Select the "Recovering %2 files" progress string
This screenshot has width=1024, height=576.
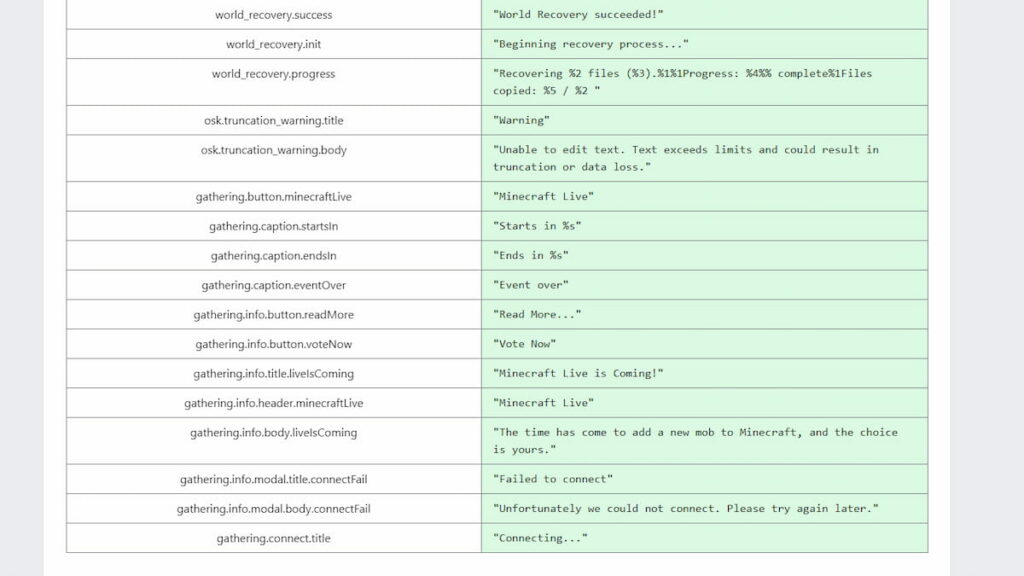tap(682, 82)
